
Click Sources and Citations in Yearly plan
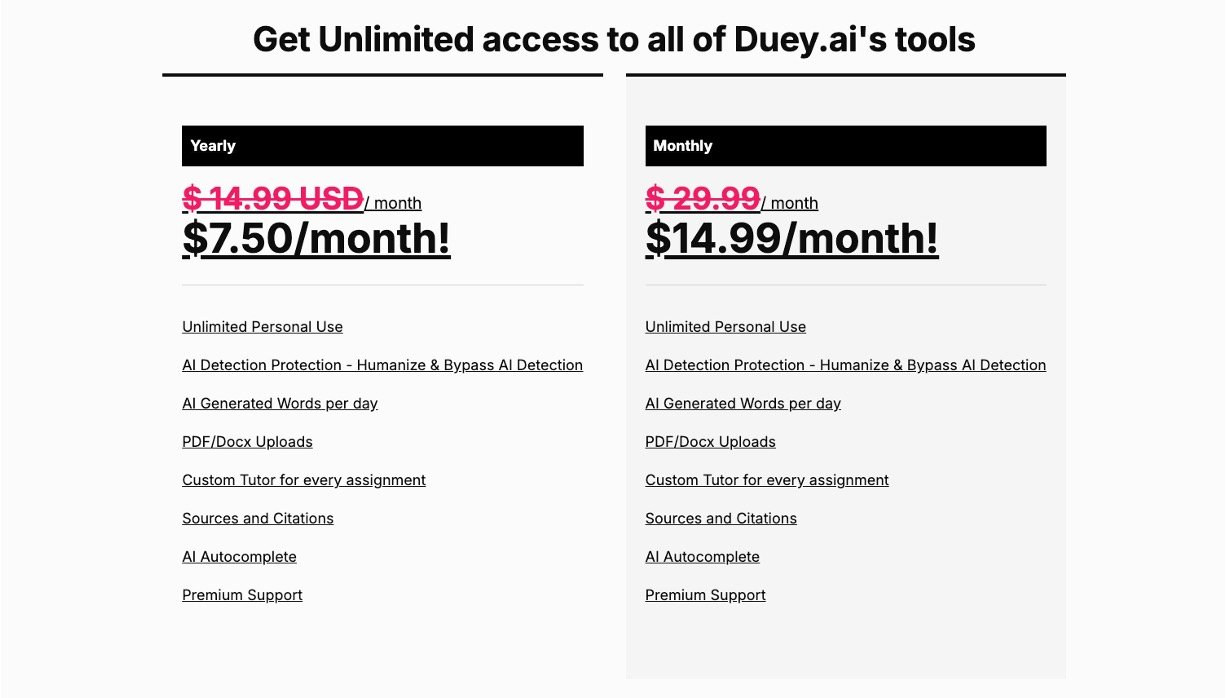tap(258, 518)
